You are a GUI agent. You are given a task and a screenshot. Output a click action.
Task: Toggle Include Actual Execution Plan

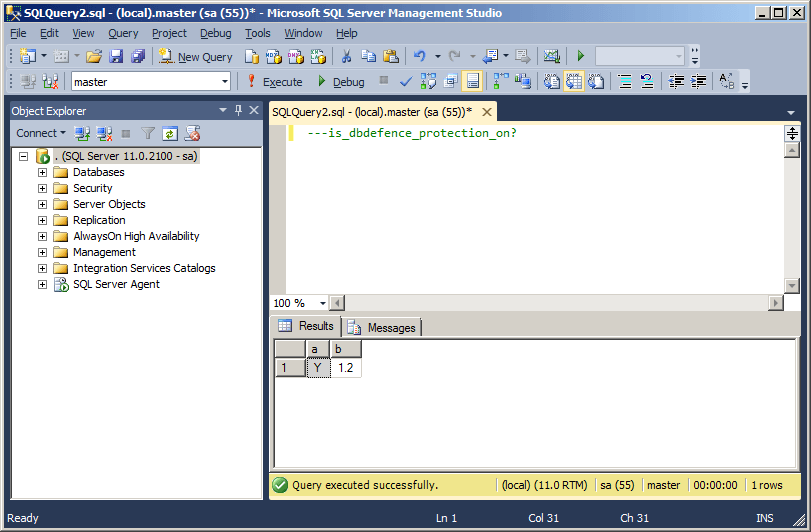click(x=500, y=82)
